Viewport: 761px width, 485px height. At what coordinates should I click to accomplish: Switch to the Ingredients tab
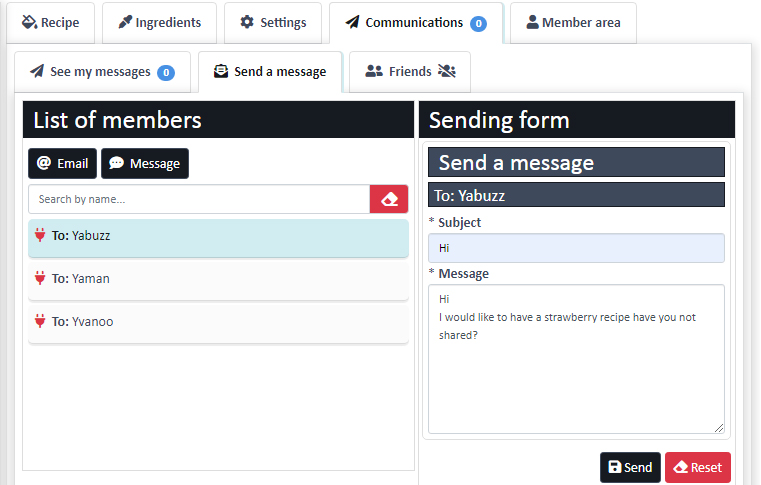pos(160,23)
